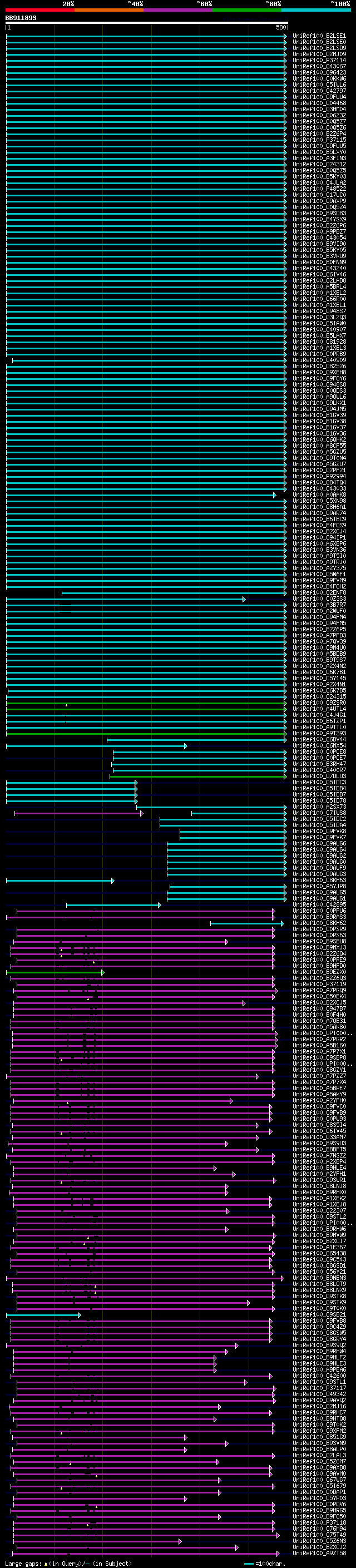Click the purple ~60% identity legend segment
Viewport: 356px width, 1568px height.
pyautogui.click(x=179, y=10)
